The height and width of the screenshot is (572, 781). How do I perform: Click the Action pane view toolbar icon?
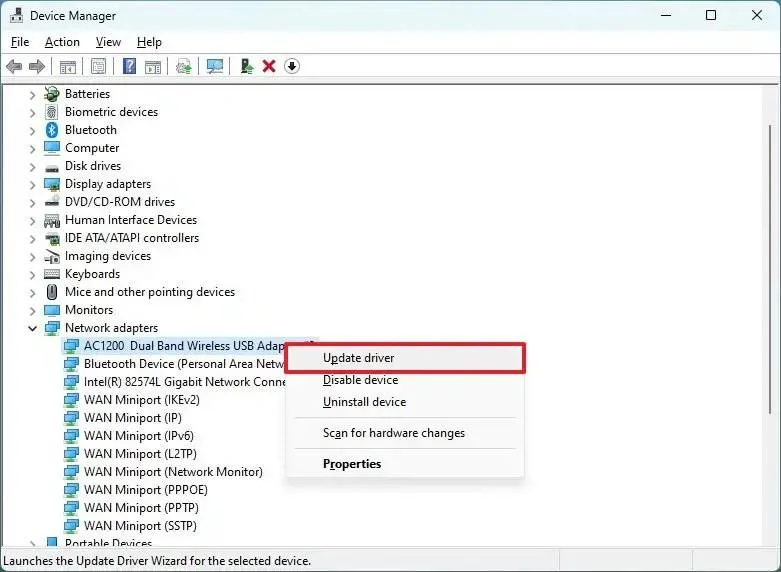pyautogui.click(x=153, y=66)
